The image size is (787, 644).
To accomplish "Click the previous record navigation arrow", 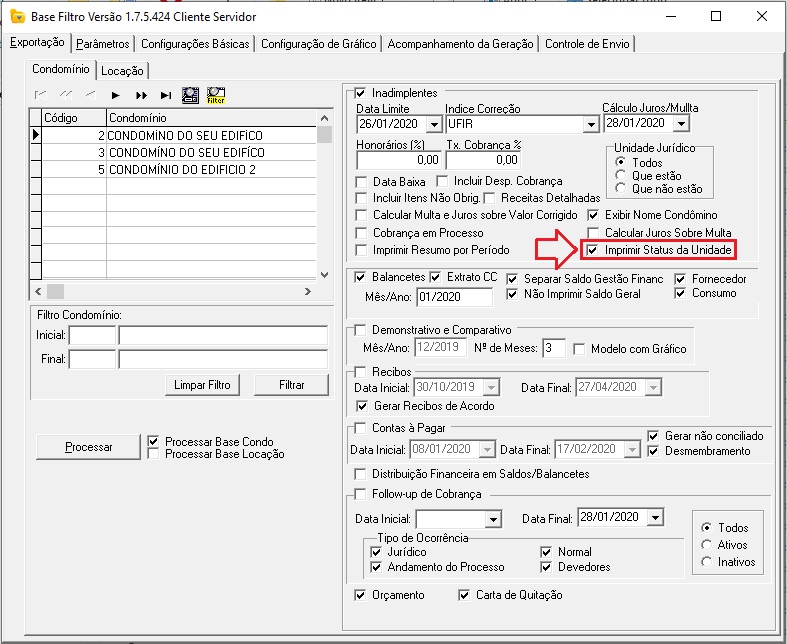I will click(90, 95).
